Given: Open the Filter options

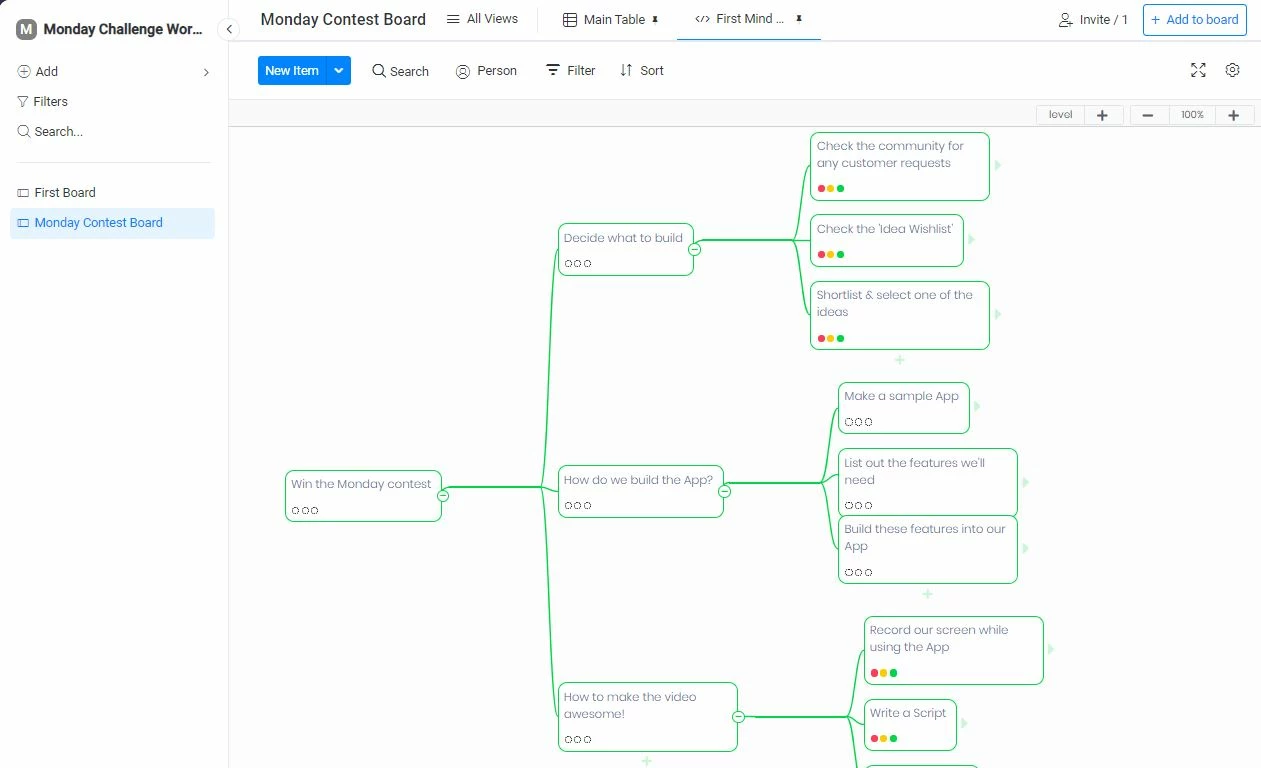Looking at the screenshot, I should [x=570, y=71].
